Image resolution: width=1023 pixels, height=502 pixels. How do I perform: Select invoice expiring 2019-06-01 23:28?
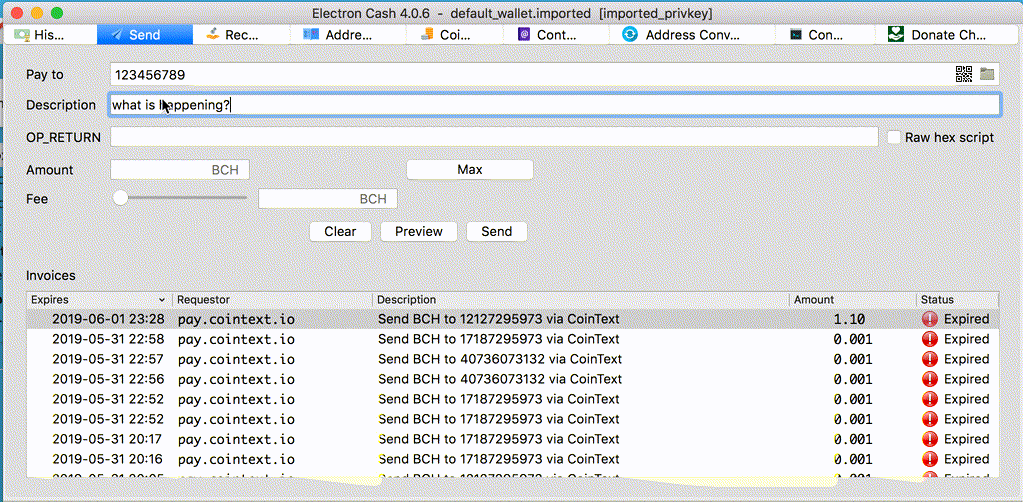(513, 319)
